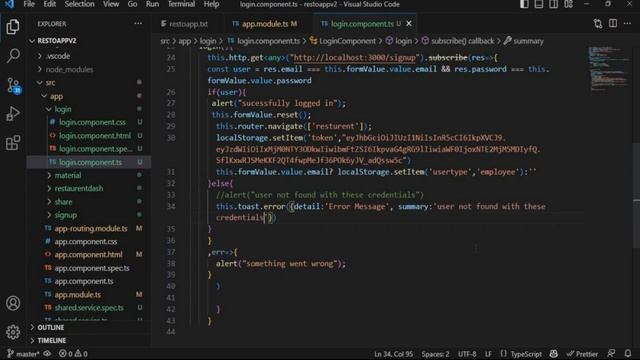Collapse the login folder
This screenshot has width=640, height=360.
coord(62,109)
